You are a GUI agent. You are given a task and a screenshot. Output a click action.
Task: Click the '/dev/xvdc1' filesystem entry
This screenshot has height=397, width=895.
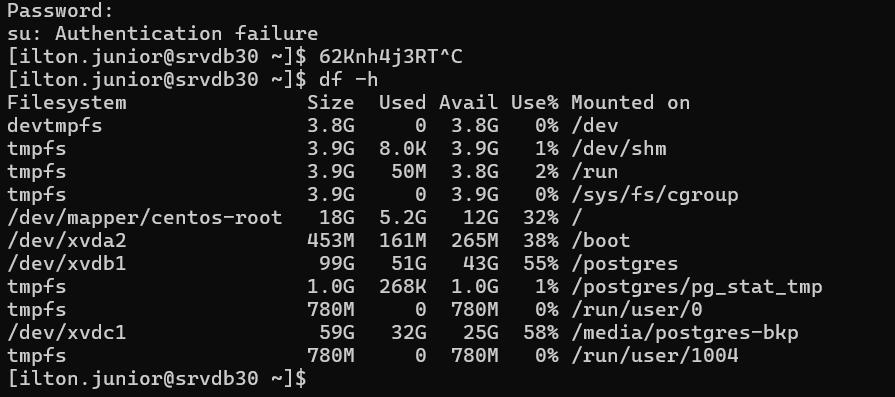coord(67,333)
